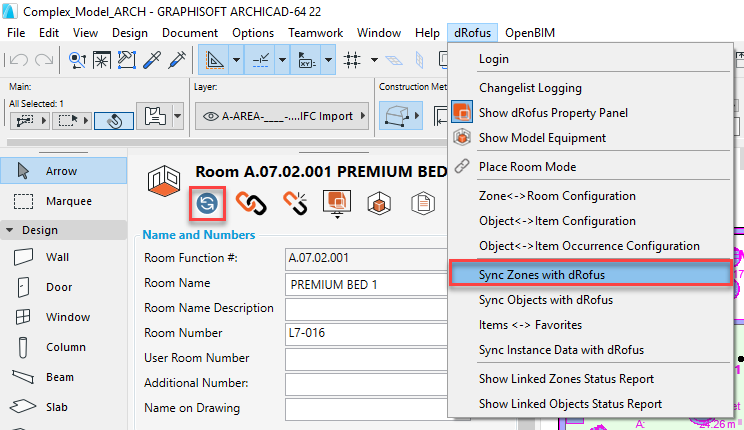The image size is (744, 430).
Task: Click the Room Name input field
Action: 366,284
